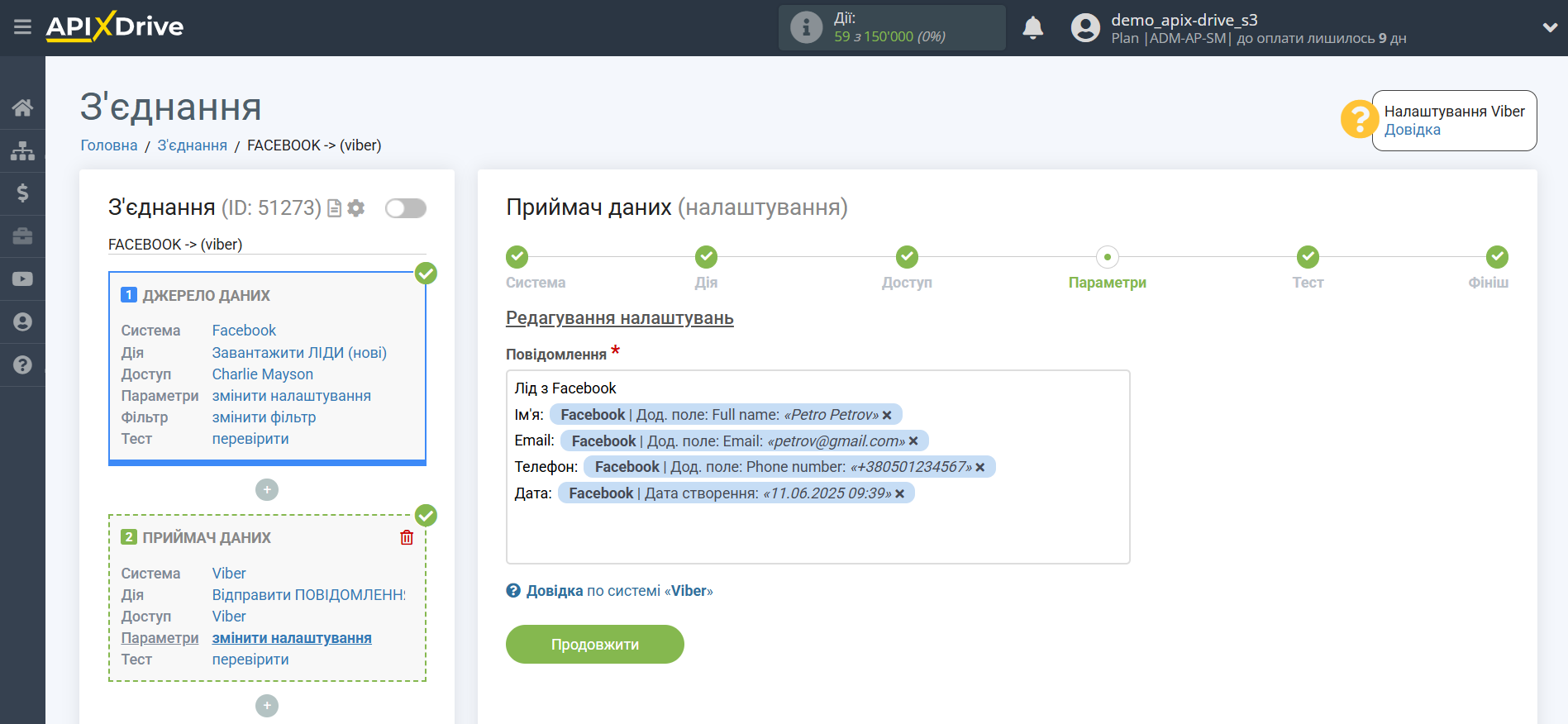Open billing dollar icon in sidebar
Screen dimensions: 1568x724
coord(22,193)
